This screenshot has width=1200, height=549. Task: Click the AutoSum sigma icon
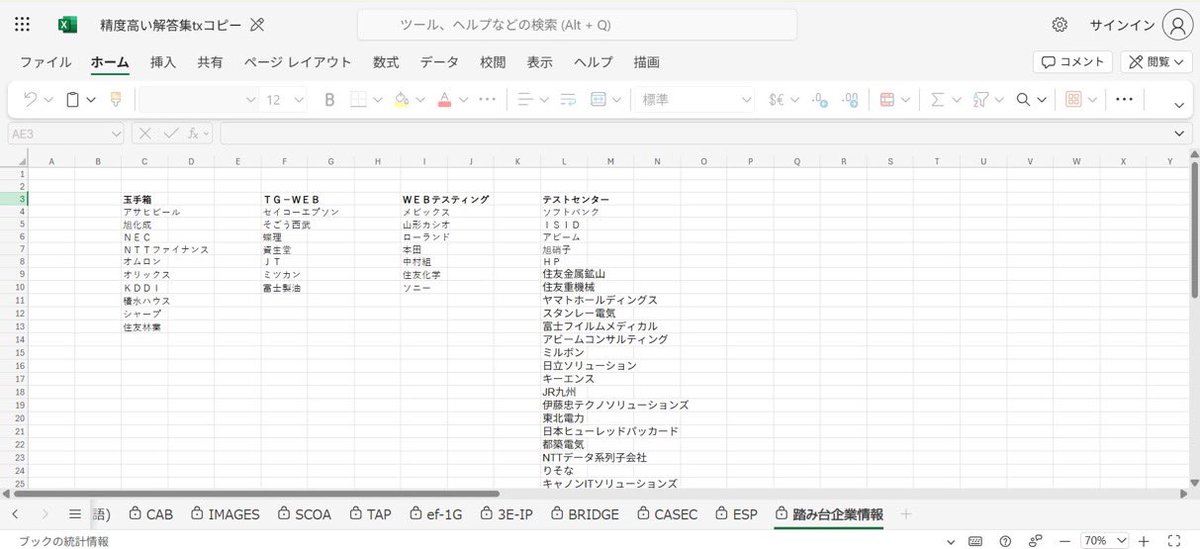tap(937, 99)
